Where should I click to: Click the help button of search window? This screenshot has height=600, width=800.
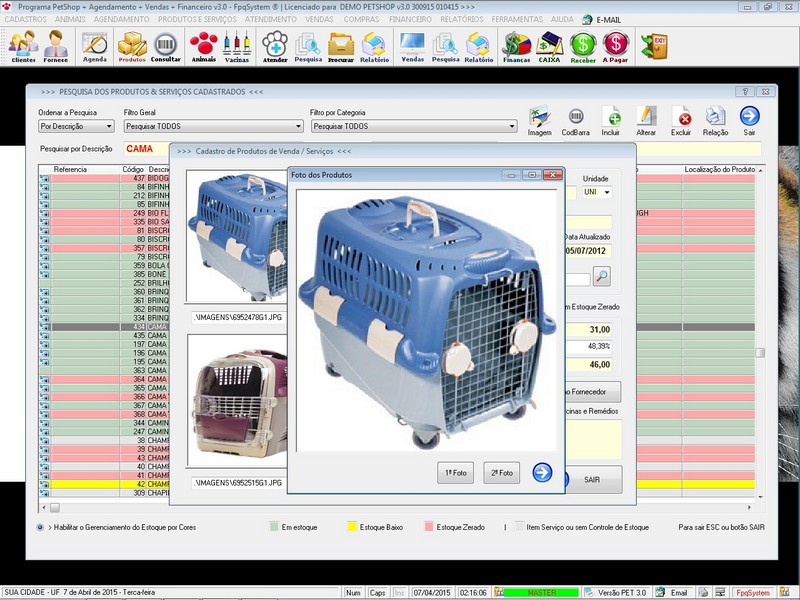pyautogui.click(x=745, y=92)
